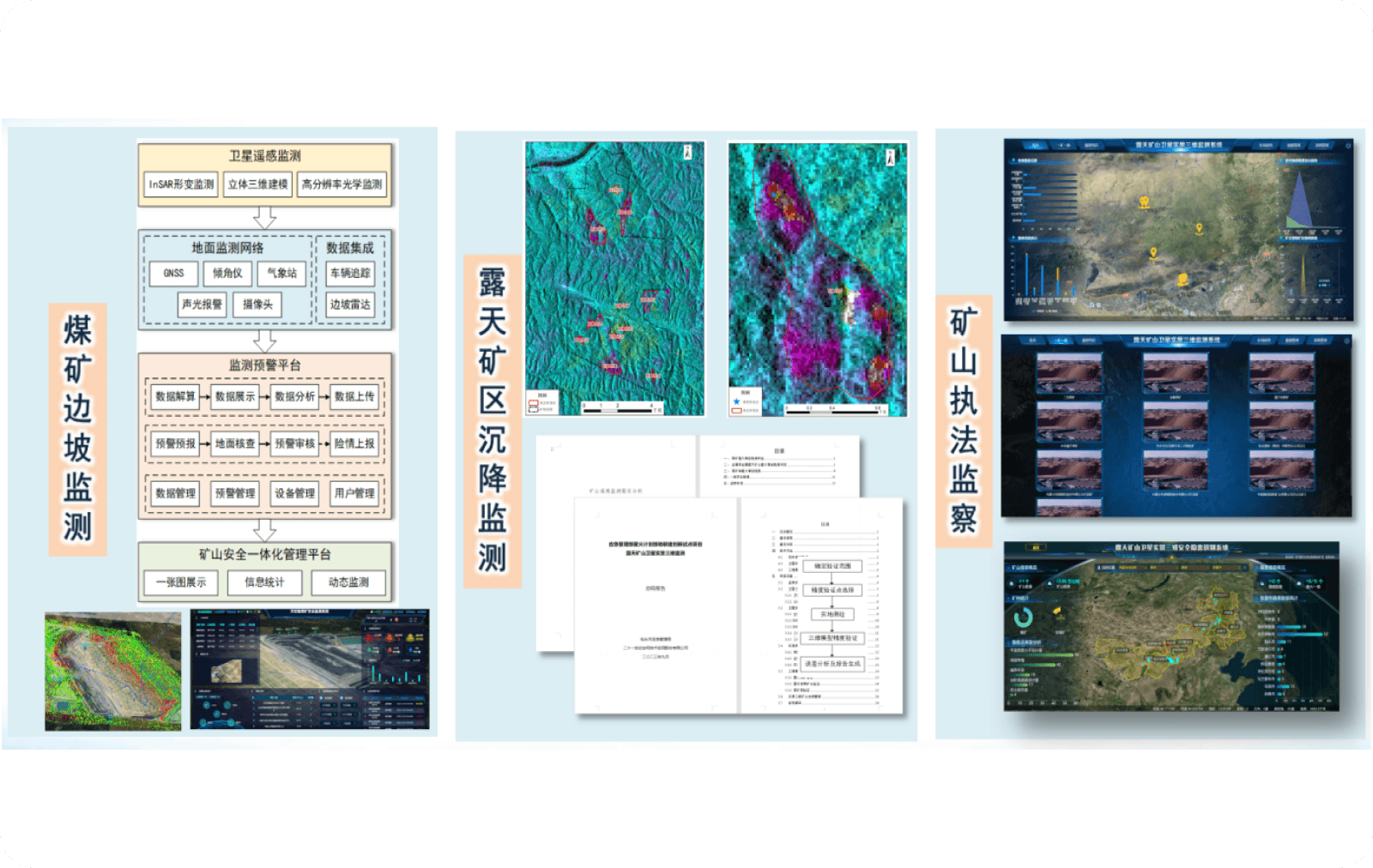Viewport: 1373px width, 868px height.
Task: Click the power icon on top dashboard
Action: pos(1347,146)
